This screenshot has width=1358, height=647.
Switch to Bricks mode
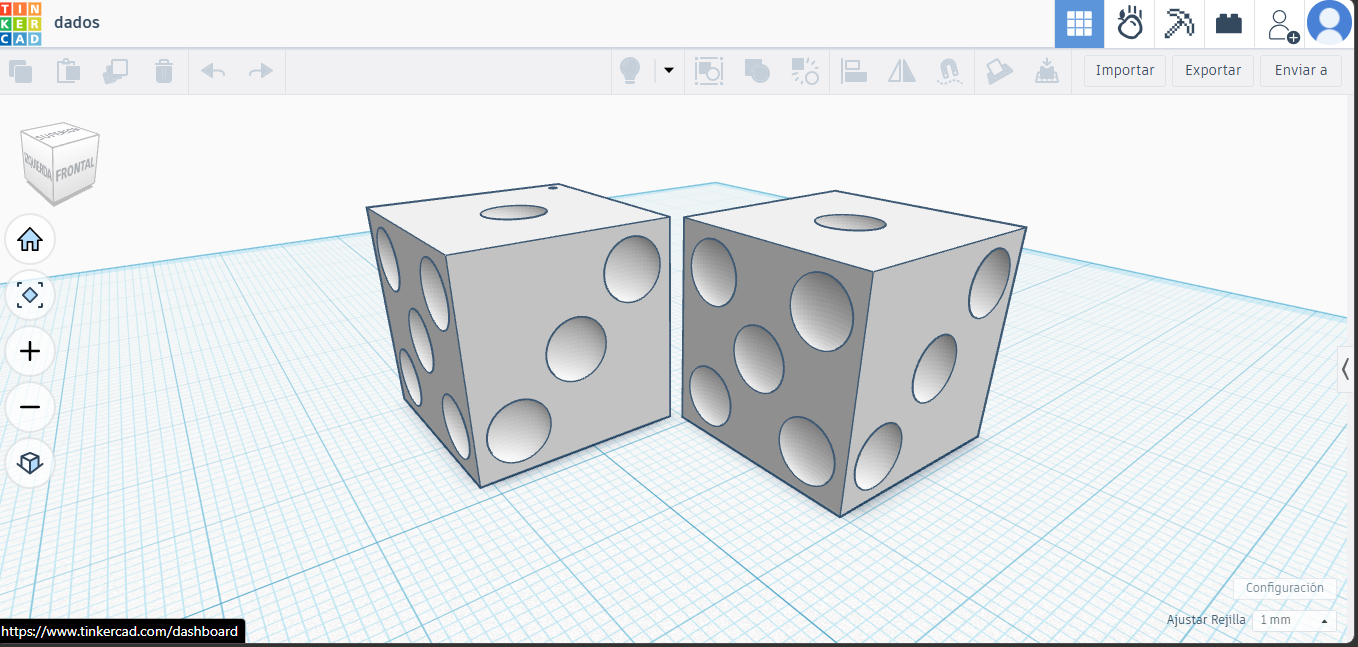click(1229, 23)
